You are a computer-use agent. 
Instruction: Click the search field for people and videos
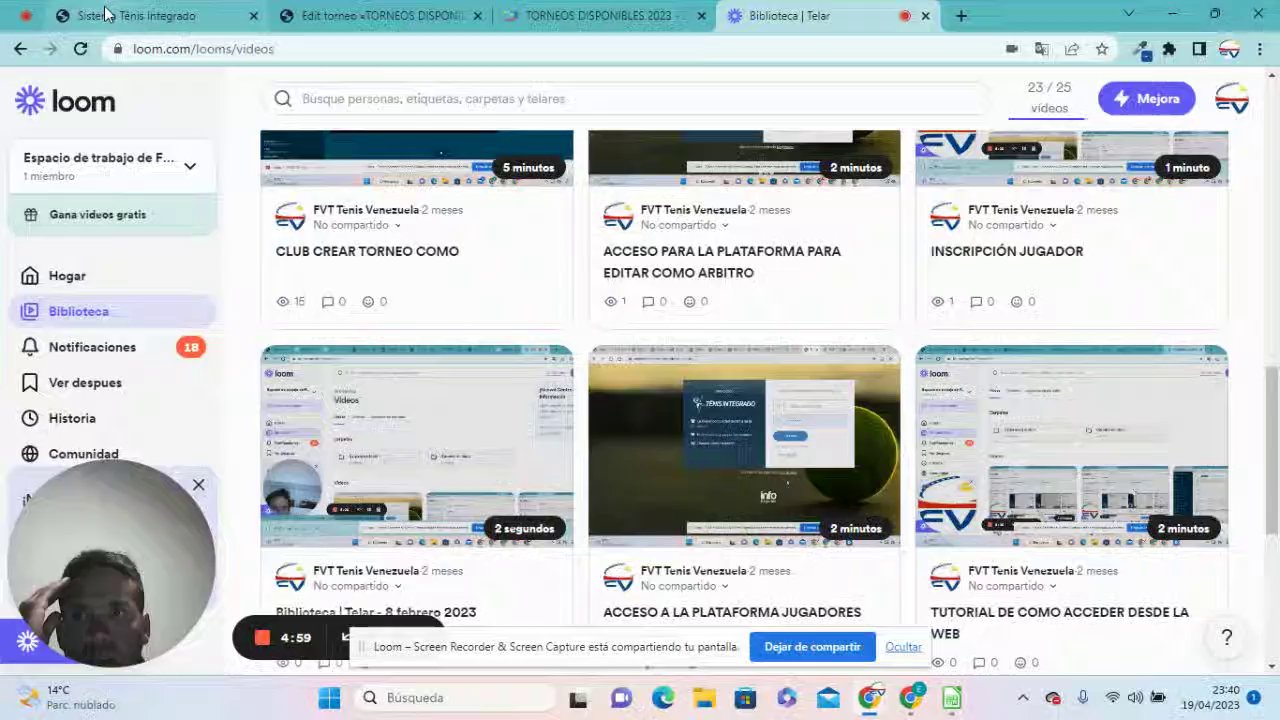630,98
